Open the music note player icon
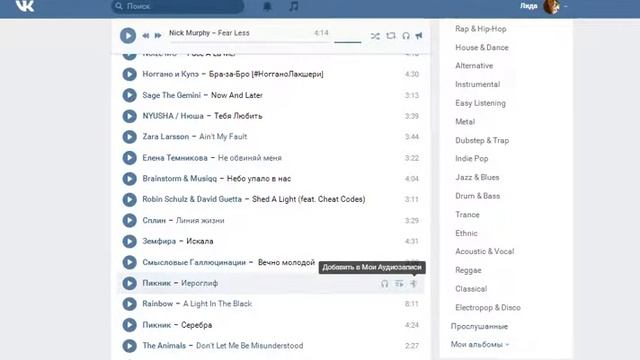The width and height of the screenshot is (640, 360). coord(293,6)
